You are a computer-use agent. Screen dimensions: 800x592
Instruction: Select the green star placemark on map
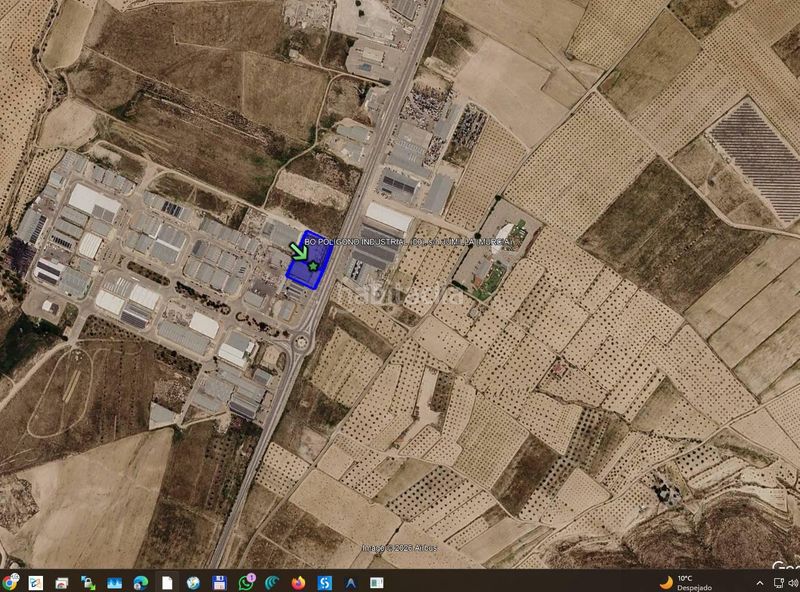[313, 266]
